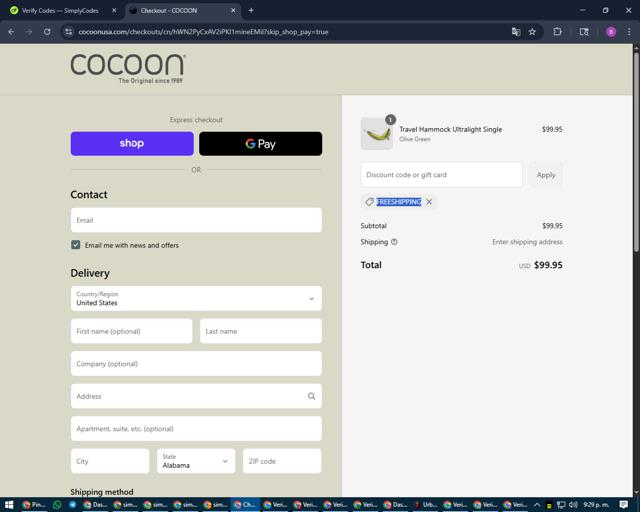Focus the First name (optional) field
640x512 pixels.
pyautogui.click(x=131, y=331)
